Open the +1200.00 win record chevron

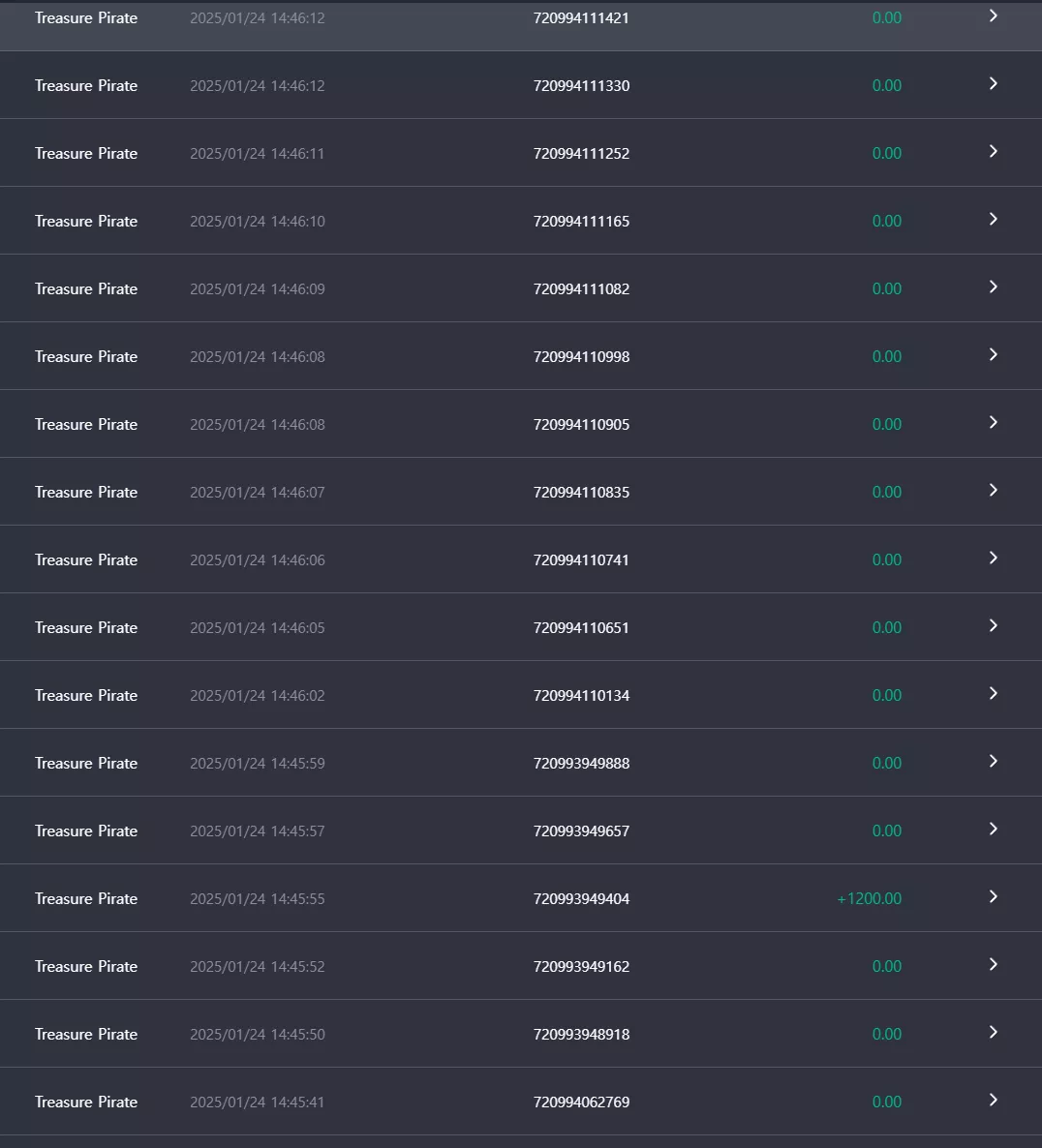tap(993, 897)
